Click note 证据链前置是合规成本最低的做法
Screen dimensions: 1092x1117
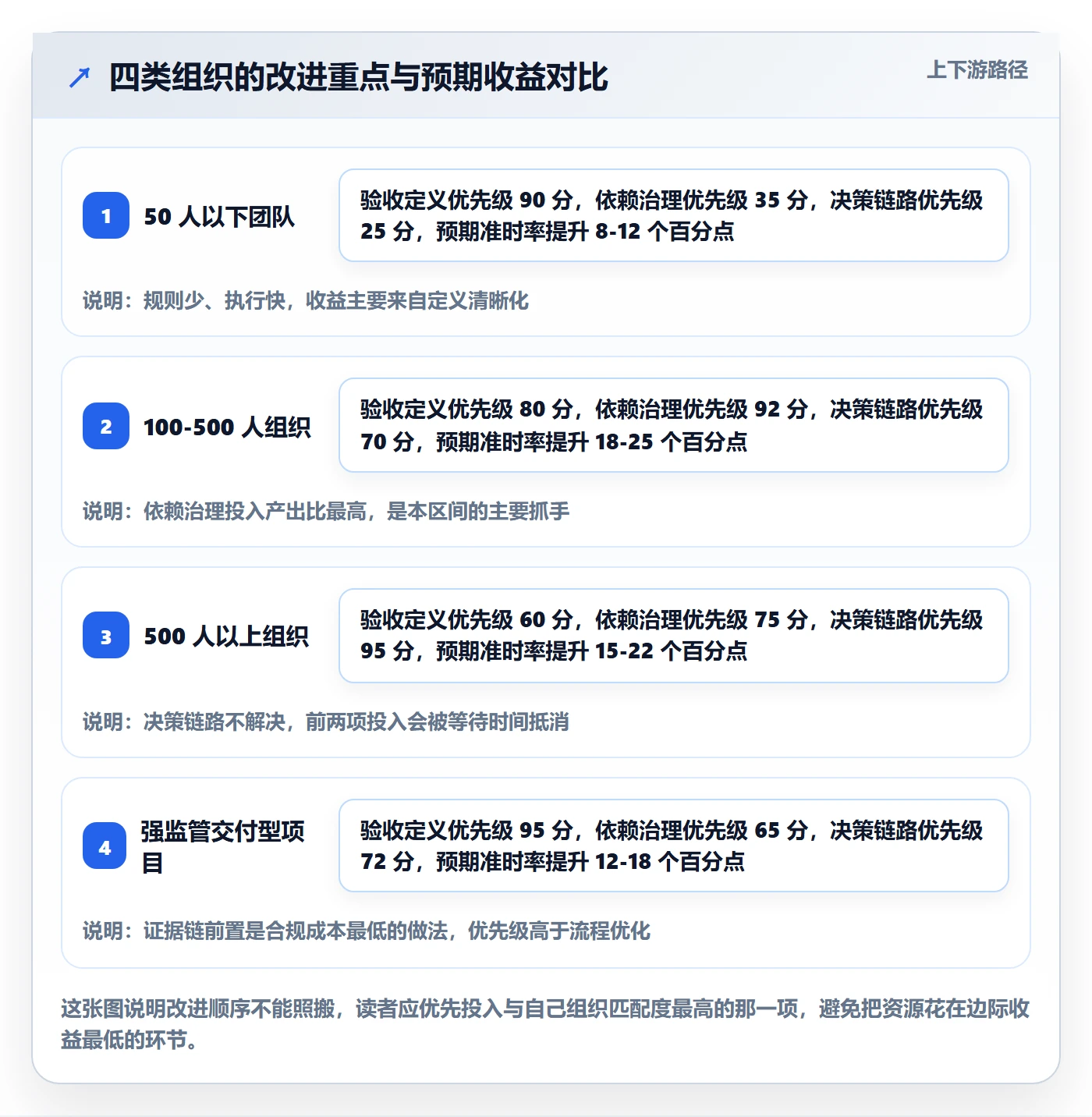[367, 931]
